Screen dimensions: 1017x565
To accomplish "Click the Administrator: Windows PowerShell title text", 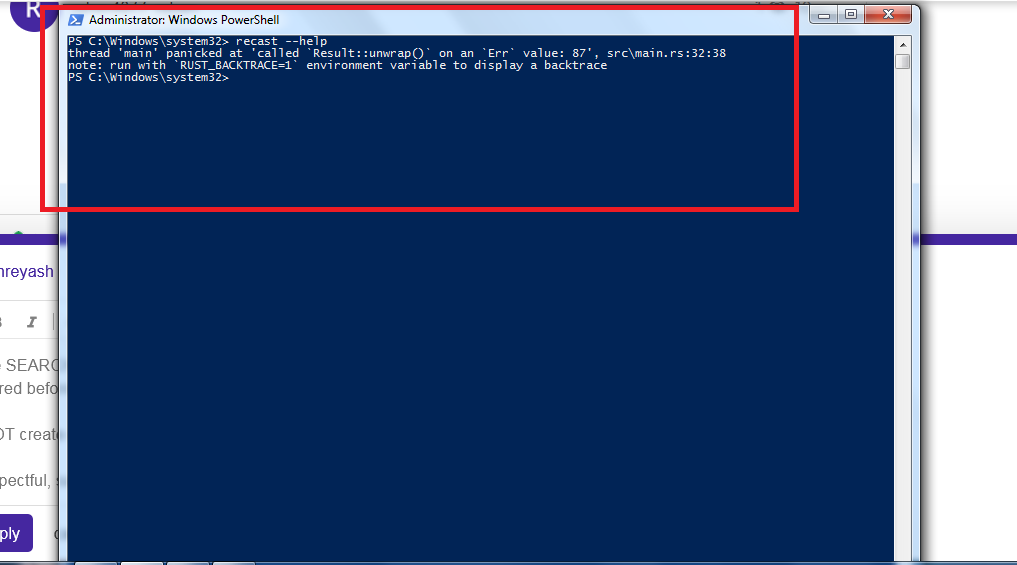I will (x=184, y=20).
